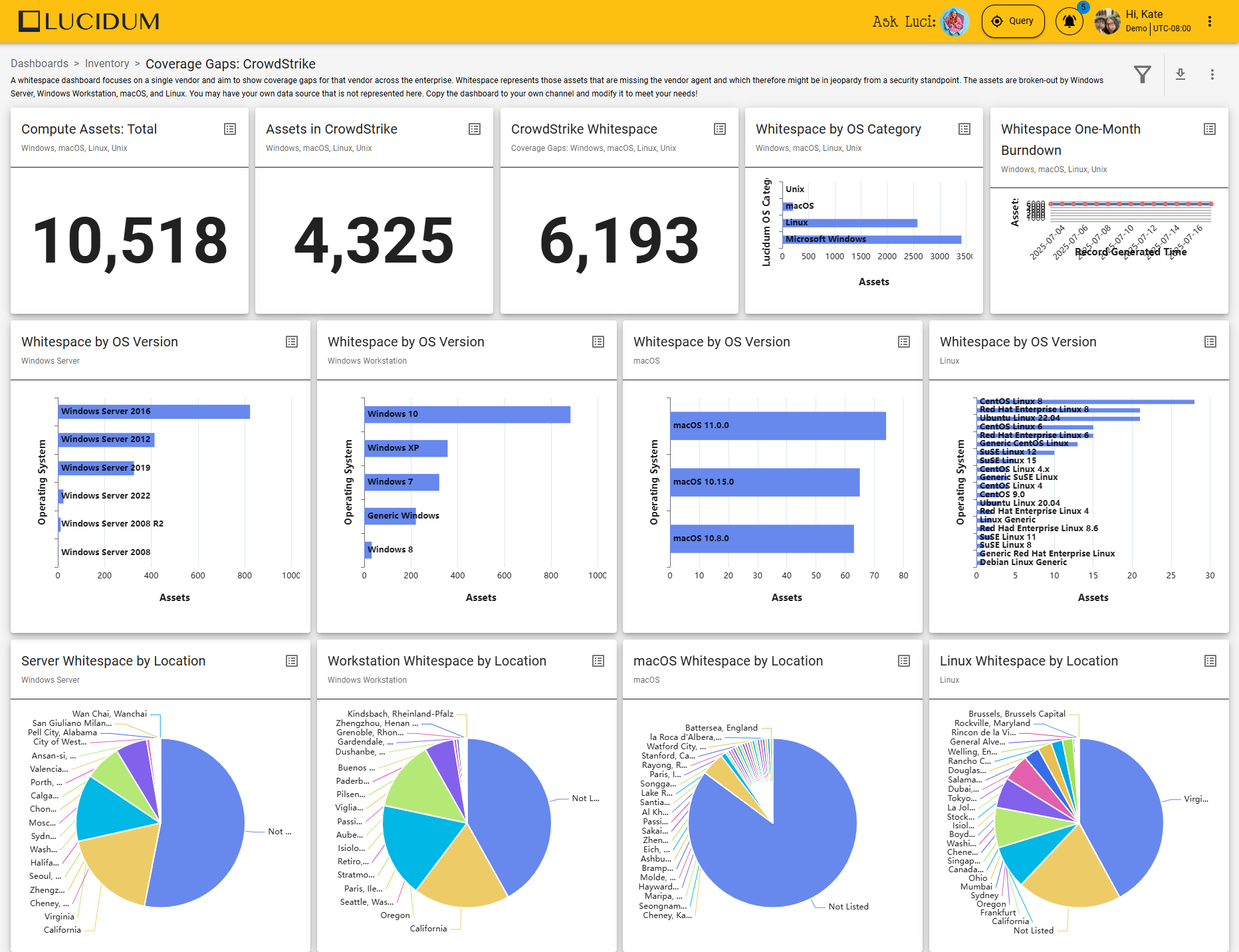Open details icon on Linux Whitespace by Location
The width and height of the screenshot is (1239, 952).
1210,661
